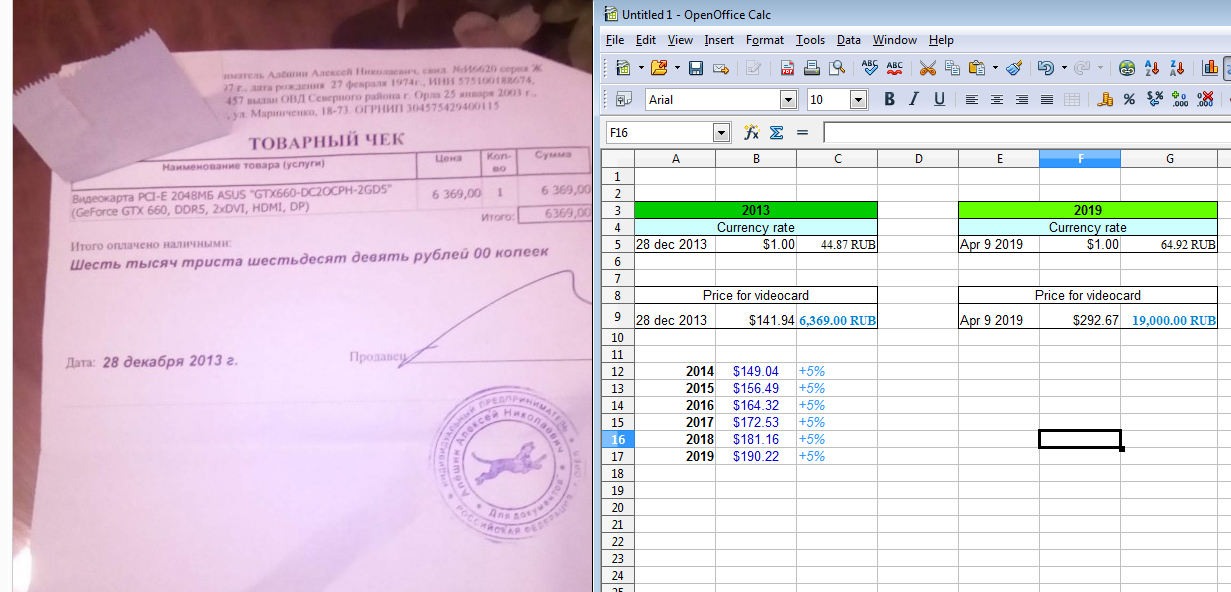
Task: Click the green 2013 header cell
Action: pos(756,210)
